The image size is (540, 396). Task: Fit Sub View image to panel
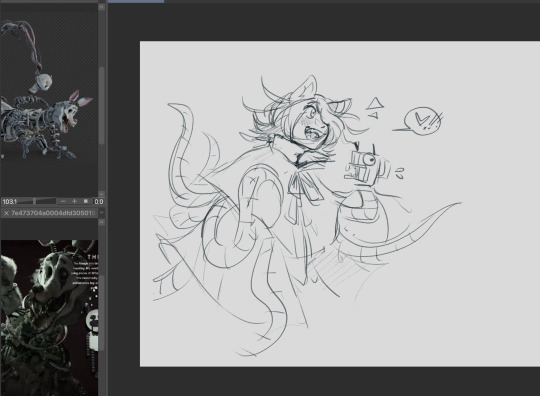click(x=86, y=201)
